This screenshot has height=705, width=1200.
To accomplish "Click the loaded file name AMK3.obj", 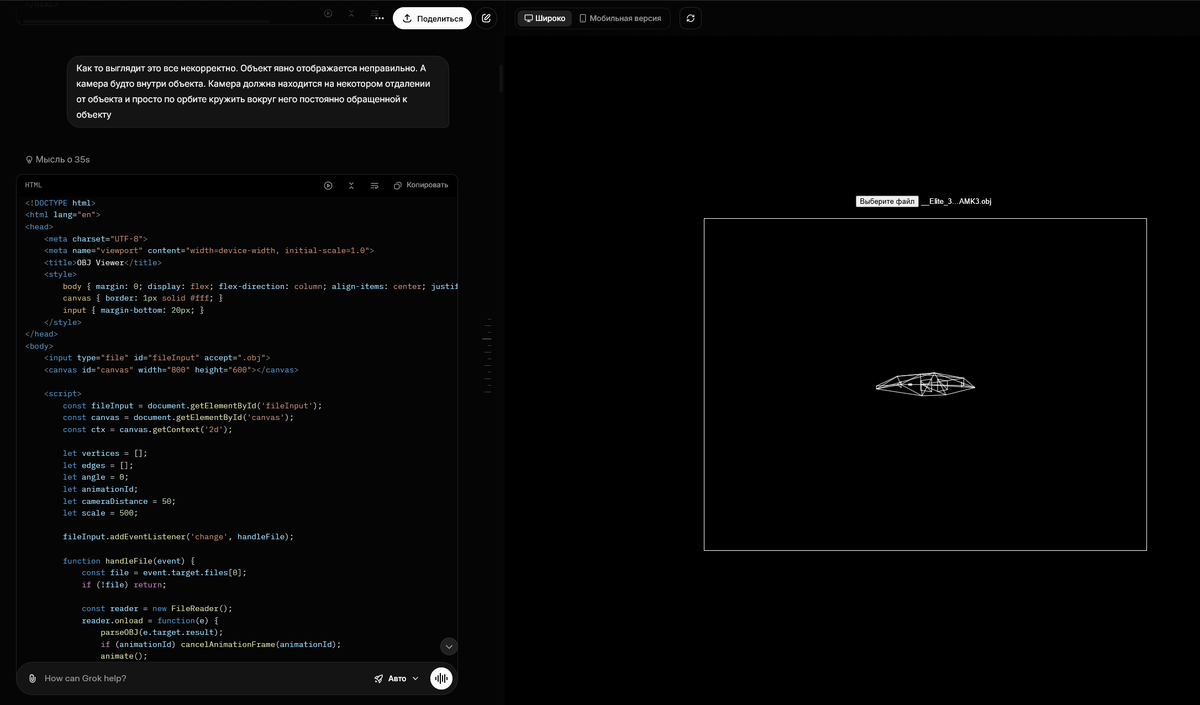I will (957, 201).
